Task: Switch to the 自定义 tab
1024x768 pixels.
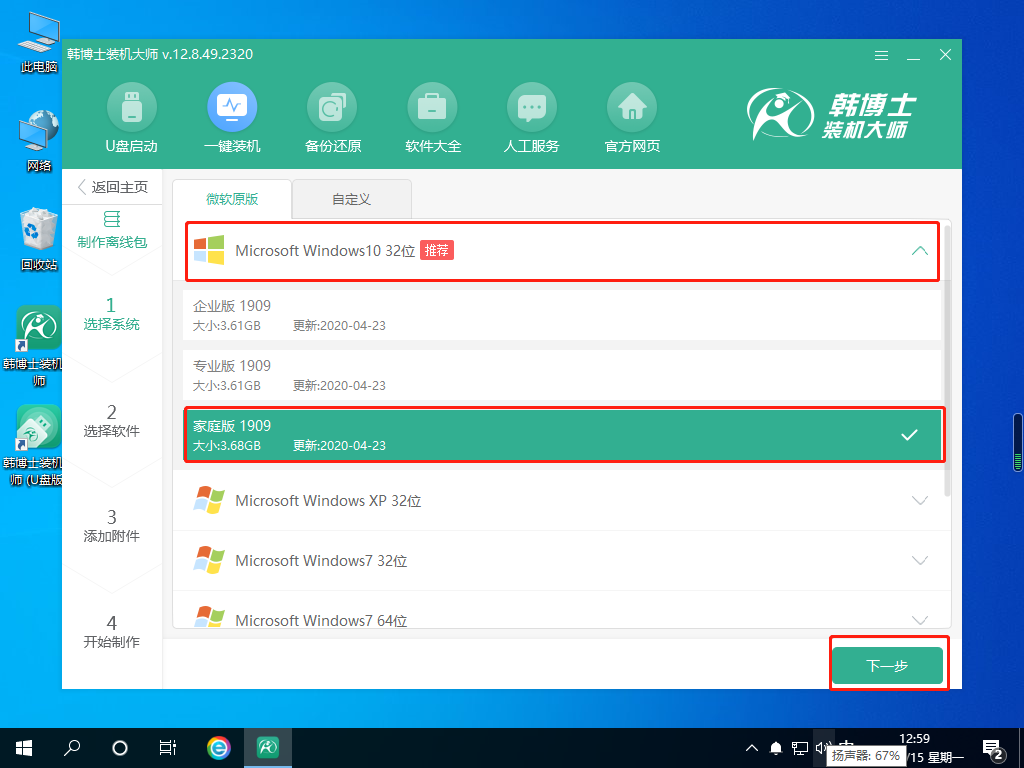Action: click(352, 199)
